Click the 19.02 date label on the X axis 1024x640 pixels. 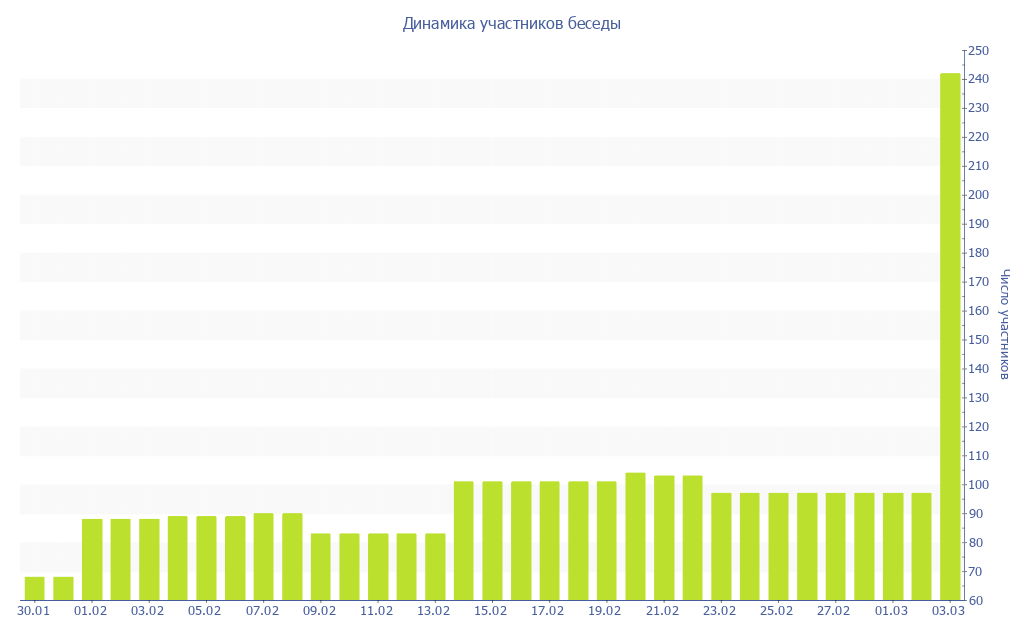point(605,611)
